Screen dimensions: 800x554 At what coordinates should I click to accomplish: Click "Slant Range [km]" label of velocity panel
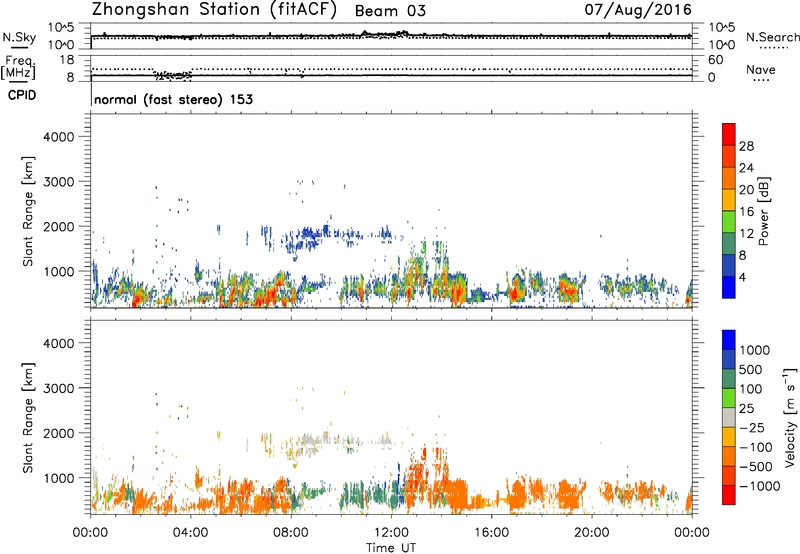tap(28, 417)
